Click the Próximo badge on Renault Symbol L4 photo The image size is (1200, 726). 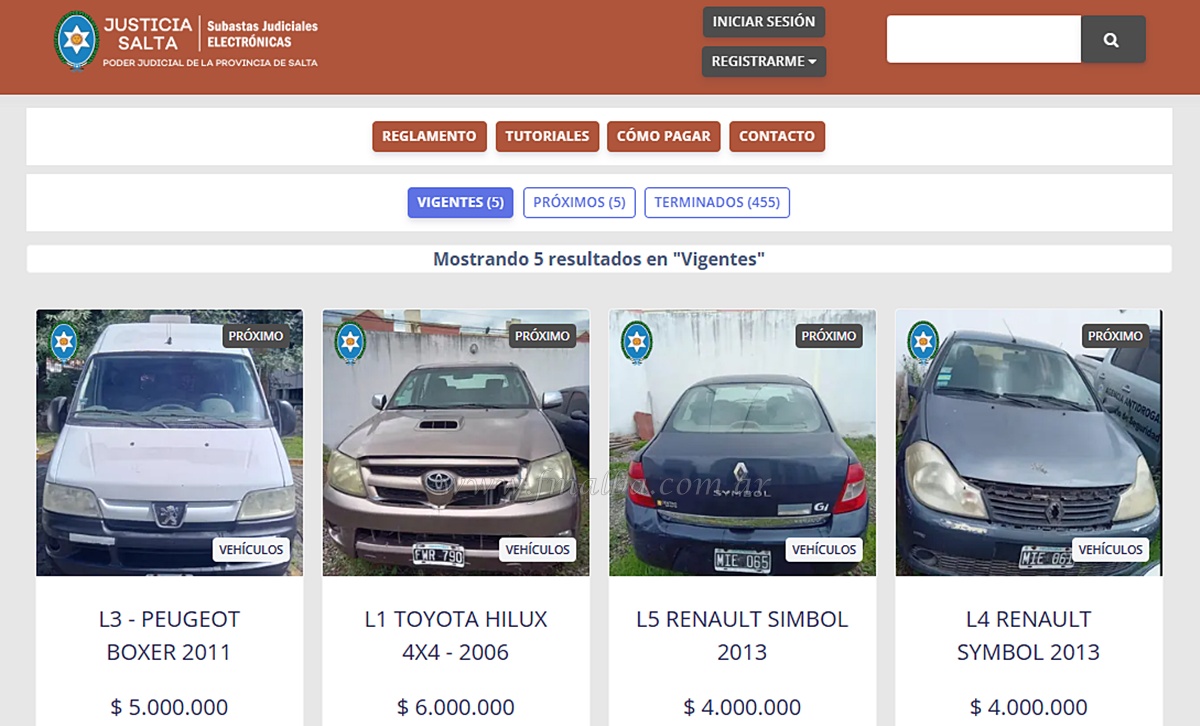[1115, 336]
